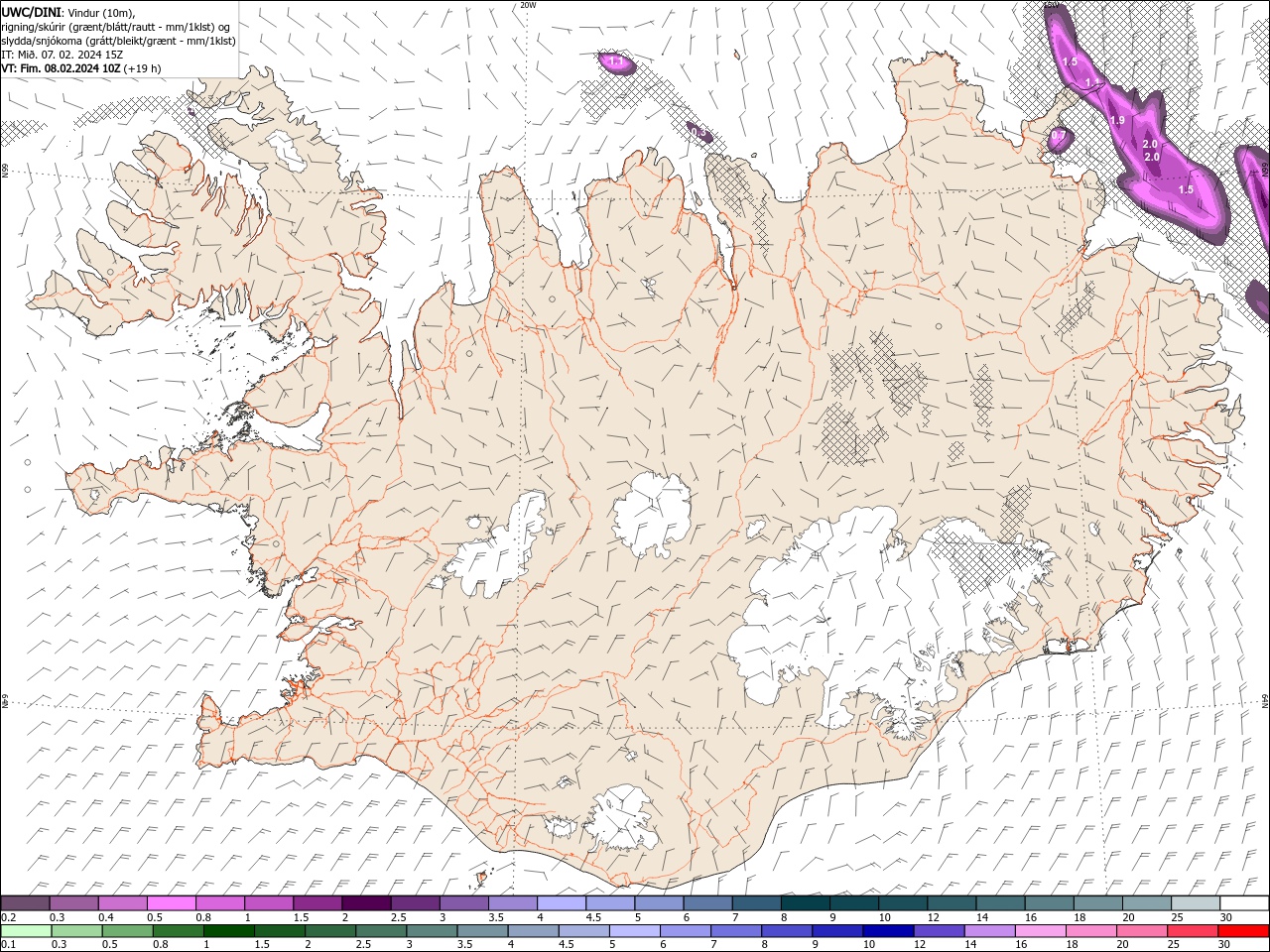This screenshot has width=1270, height=952.
Task: Click the dark teal 8 snow-scale swatch
Action: (x=806, y=903)
